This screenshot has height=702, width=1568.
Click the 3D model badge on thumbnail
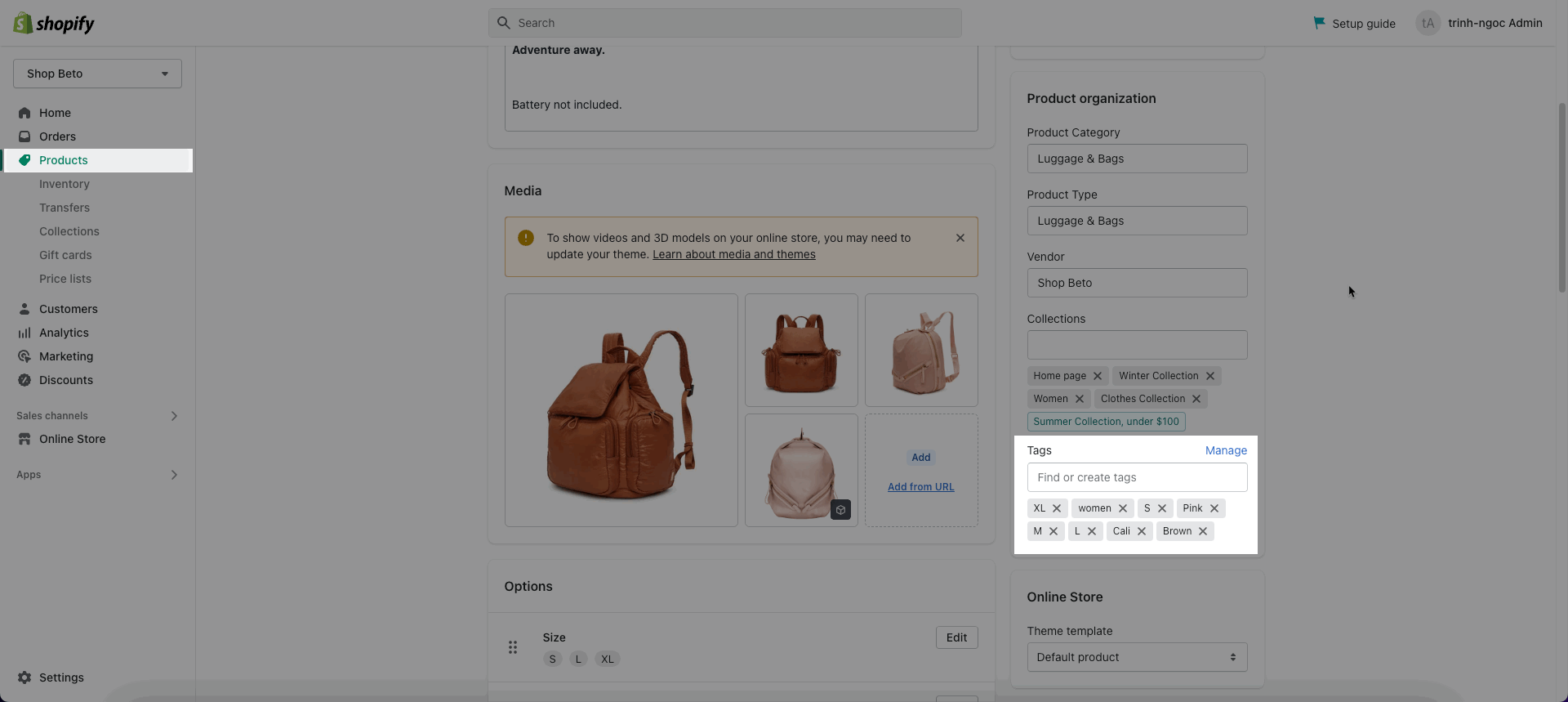click(840, 510)
